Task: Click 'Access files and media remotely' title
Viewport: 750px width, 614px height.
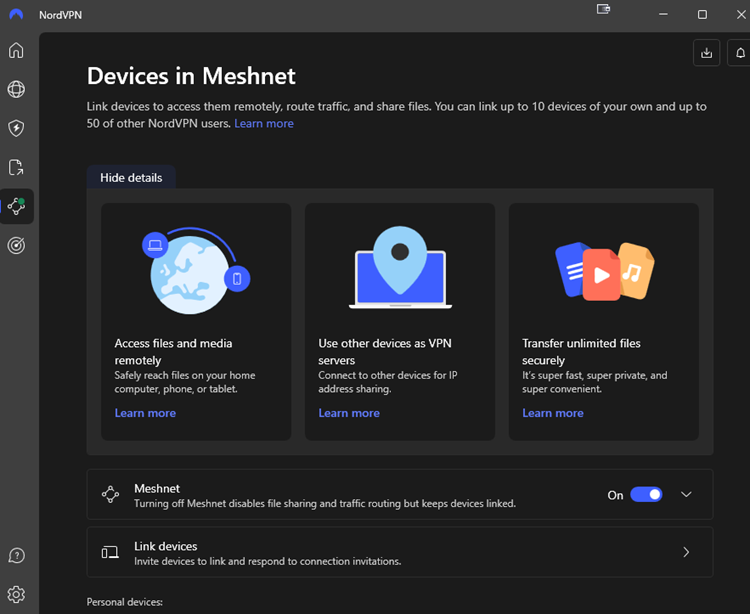Action: (x=173, y=351)
